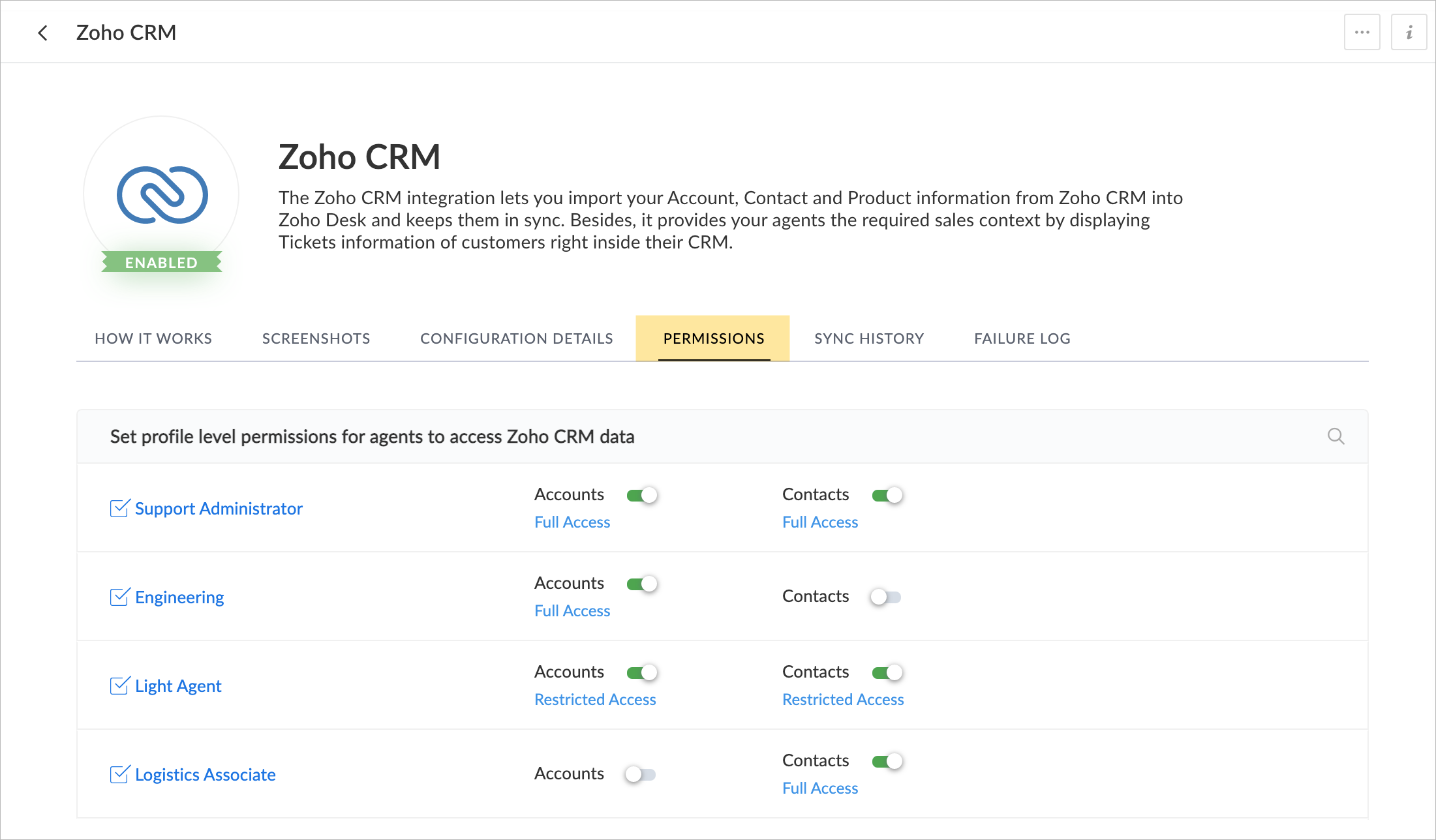Enable Accounts toggle for Logistics Associate
This screenshot has width=1436, height=840.
(x=640, y=774)
